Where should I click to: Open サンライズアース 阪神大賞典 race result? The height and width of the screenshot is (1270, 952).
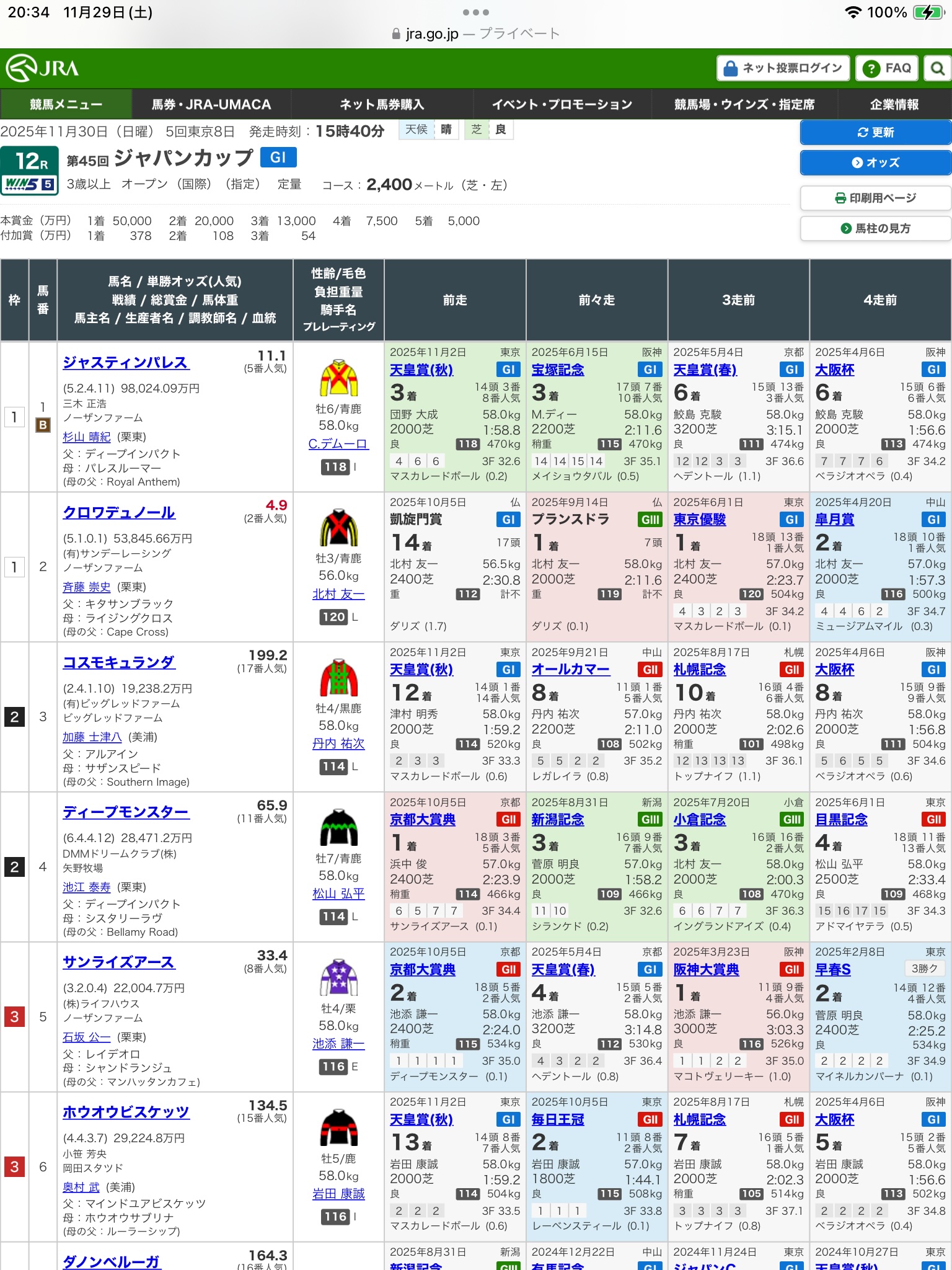coord(707,970)
